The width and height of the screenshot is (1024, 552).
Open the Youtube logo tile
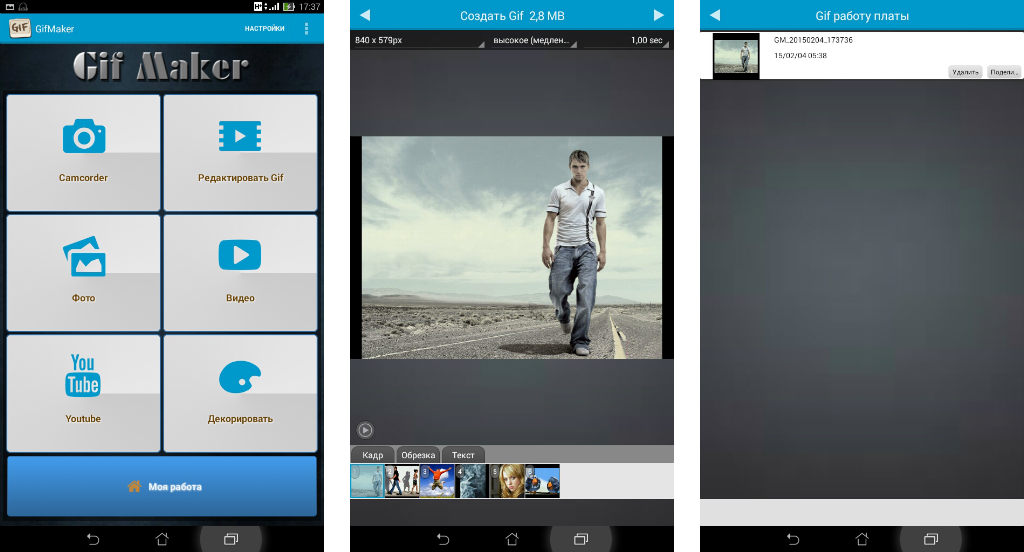coord(83,393)
